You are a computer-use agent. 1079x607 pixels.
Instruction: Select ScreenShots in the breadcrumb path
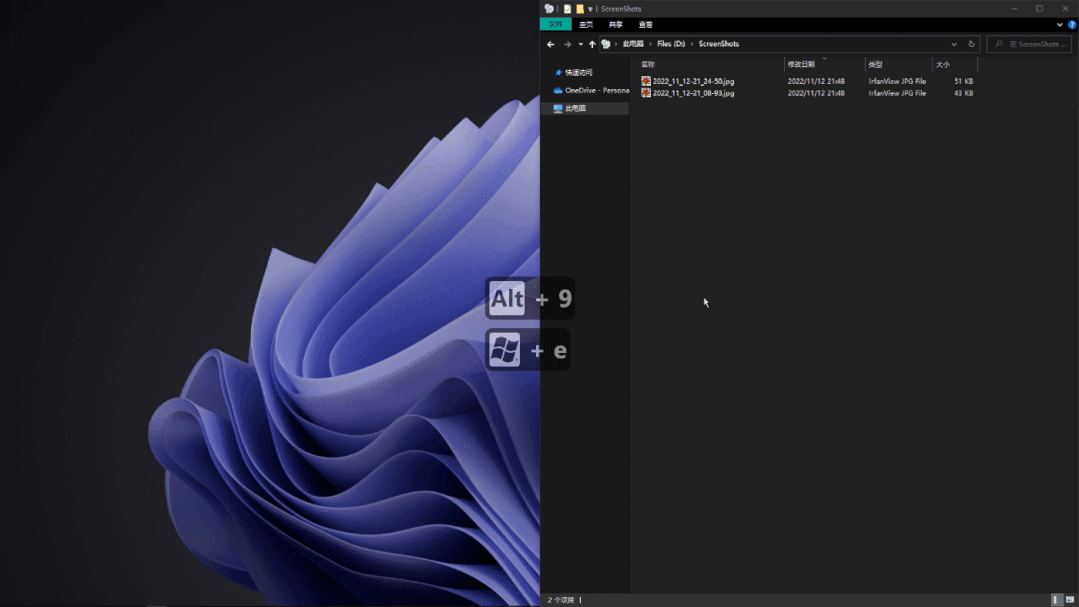718,44
